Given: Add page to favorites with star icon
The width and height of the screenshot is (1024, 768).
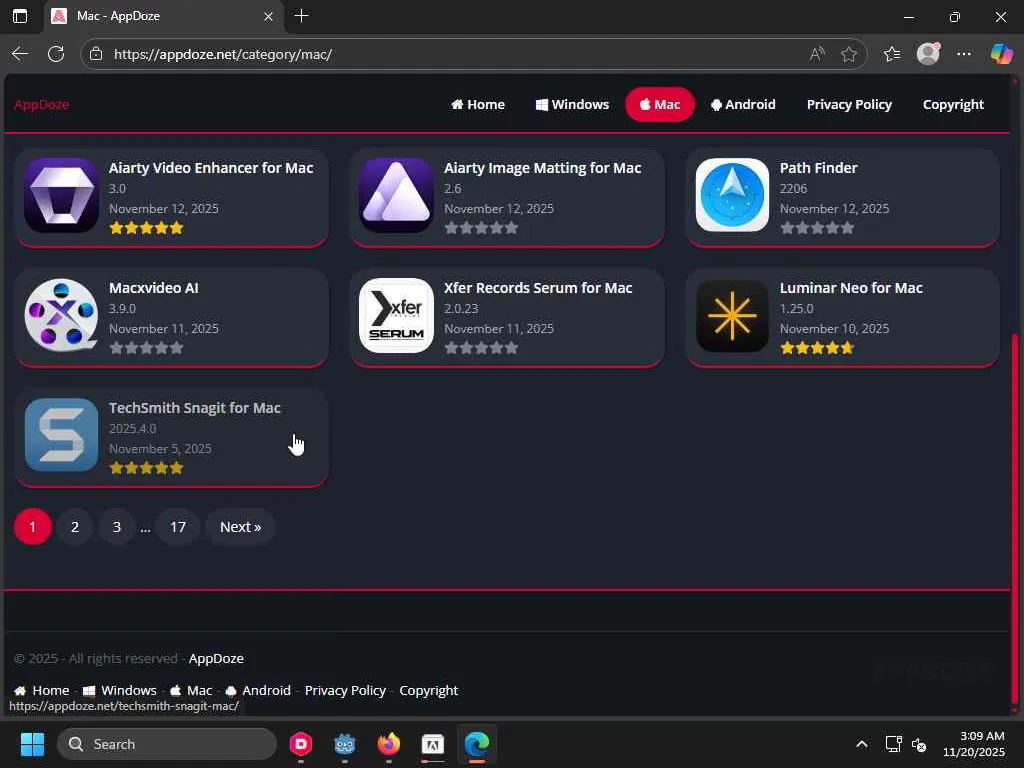Looking at the screenshot, I should click(848, 54).
